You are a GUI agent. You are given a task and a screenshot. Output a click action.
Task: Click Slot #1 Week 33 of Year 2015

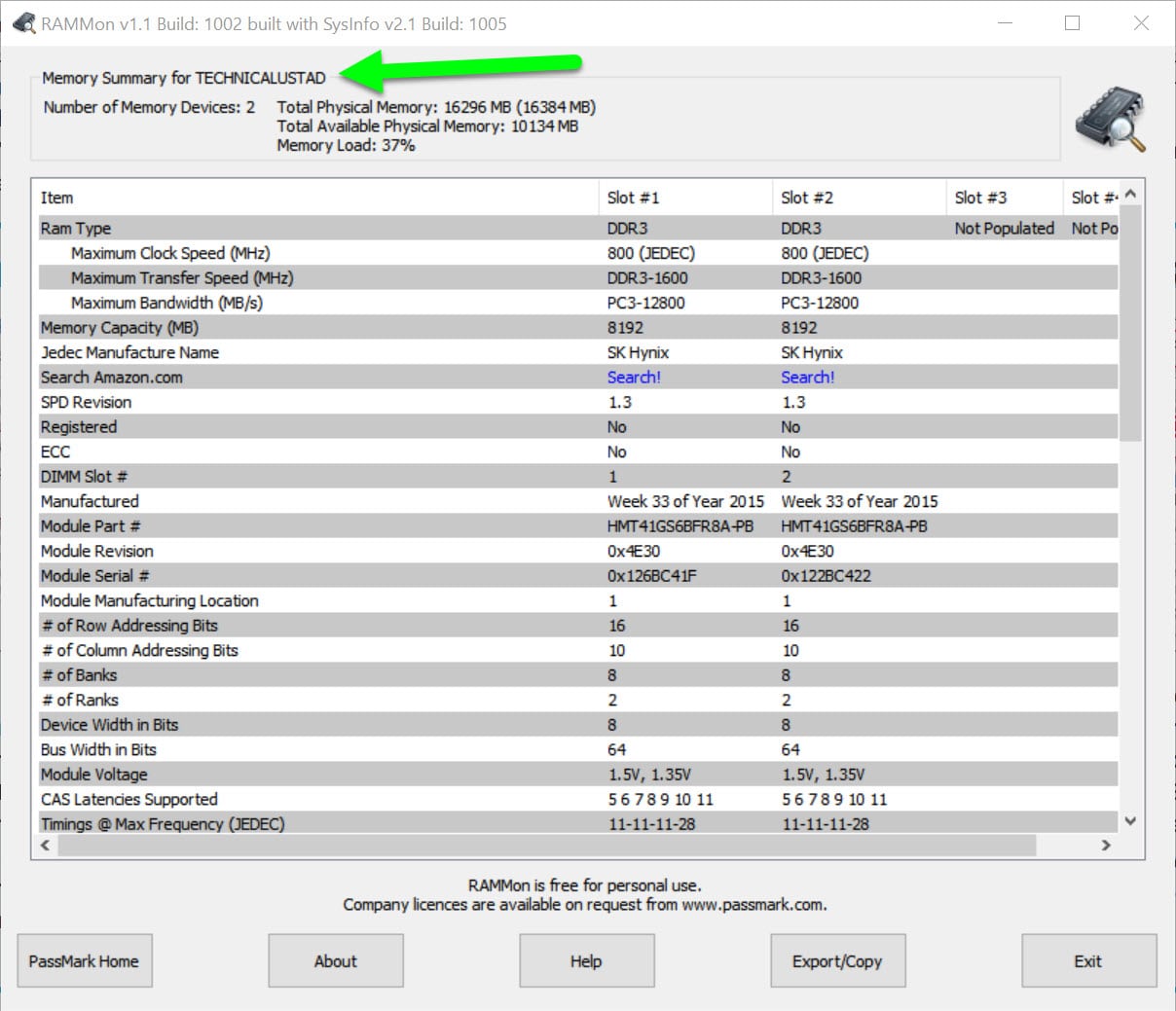(x=685, y=501)
